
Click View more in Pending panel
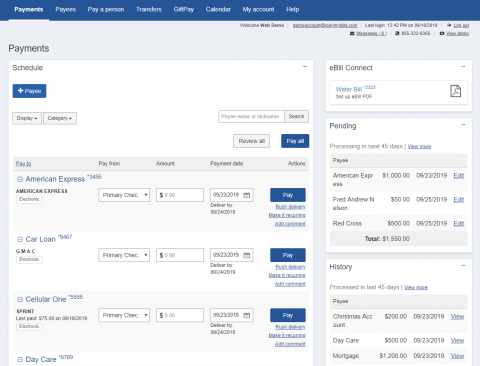pyautogui.click(x=419, y=146)
